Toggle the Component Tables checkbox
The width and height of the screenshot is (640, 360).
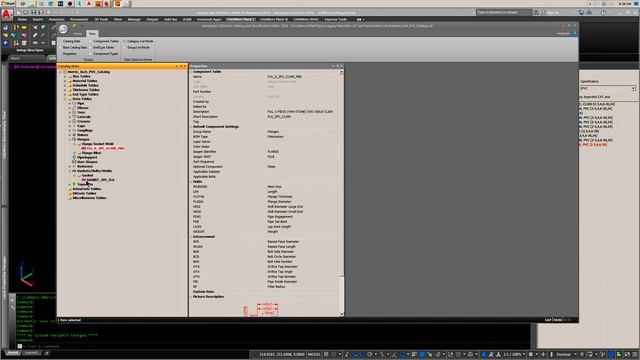pos(91,41)
